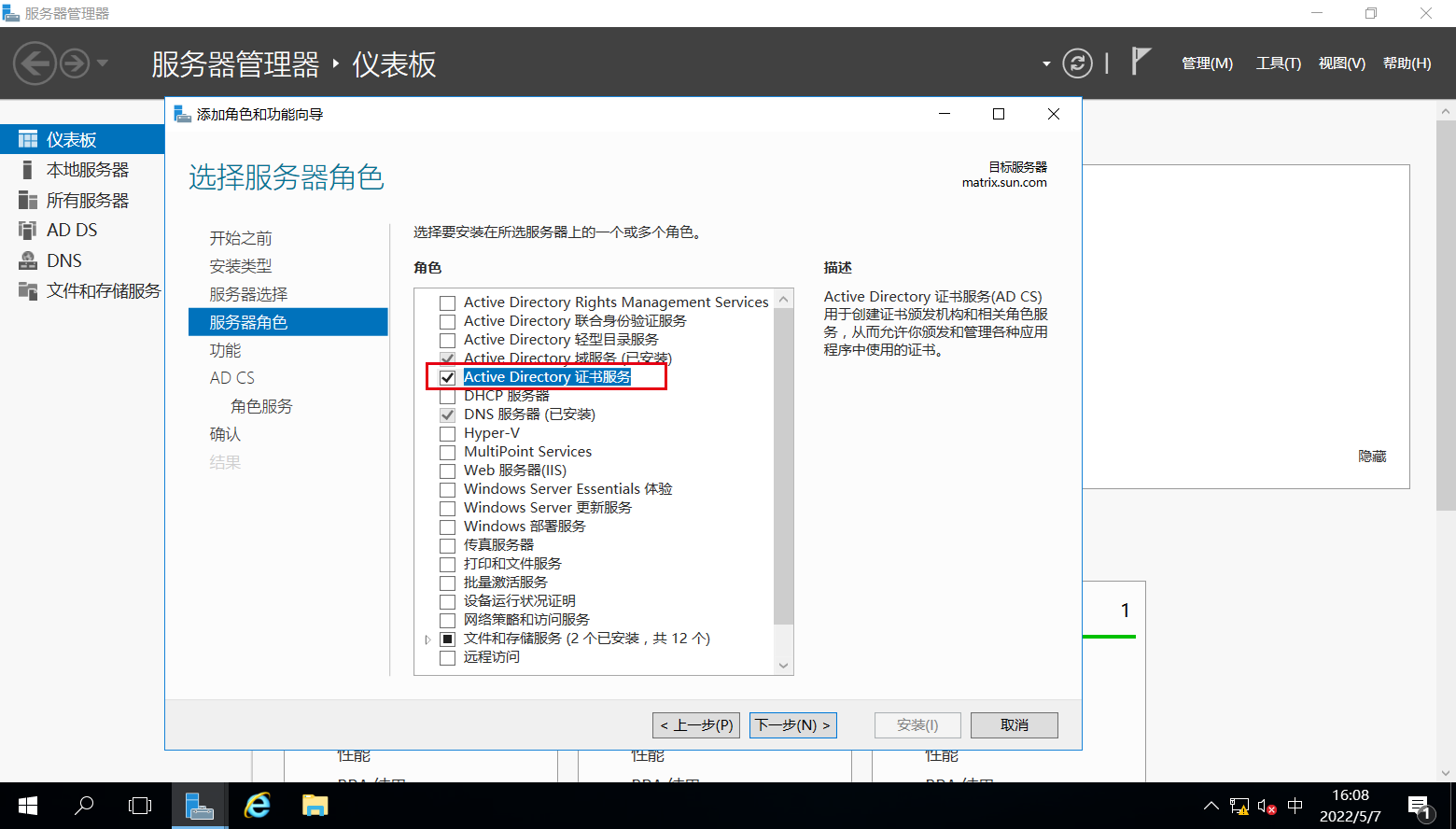This screenshot has height=829, width=1456.
Task: Go to AD CS wizard step
Action: pos(232,378)
